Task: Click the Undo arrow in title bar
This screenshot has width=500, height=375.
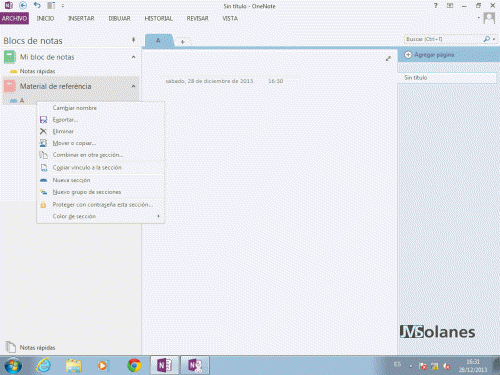Action: pos(37,5)
